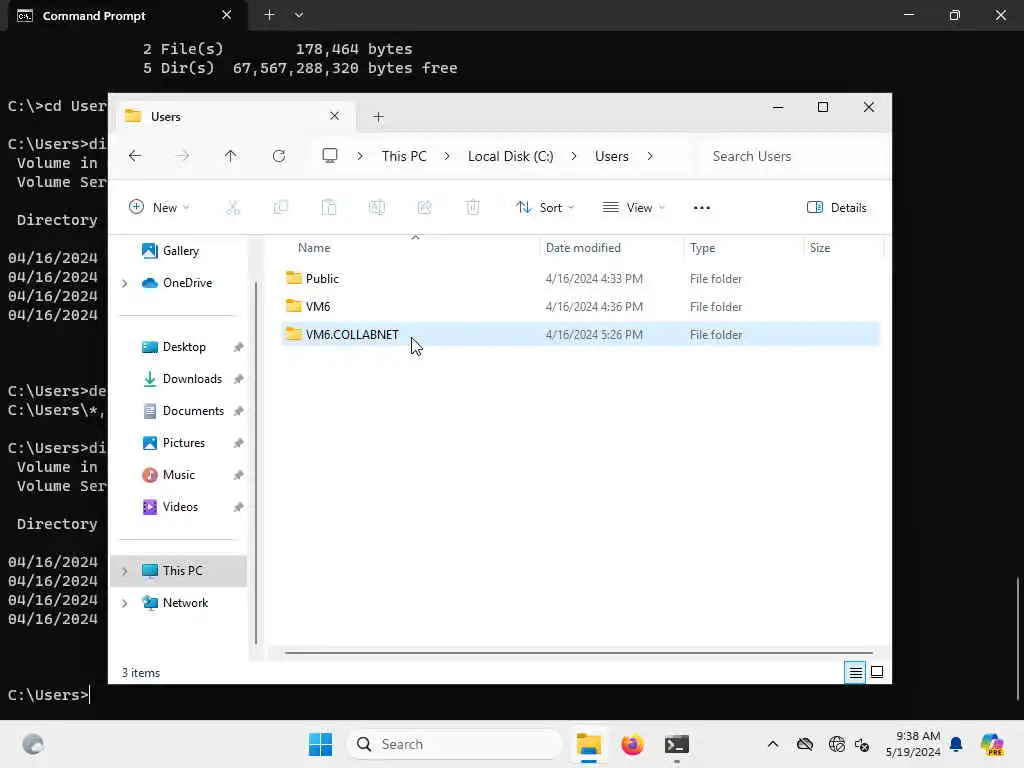Add a new File Explorer tab
Image resolution: width=1024 pixels, height=768 pixels.
point(378,117)
